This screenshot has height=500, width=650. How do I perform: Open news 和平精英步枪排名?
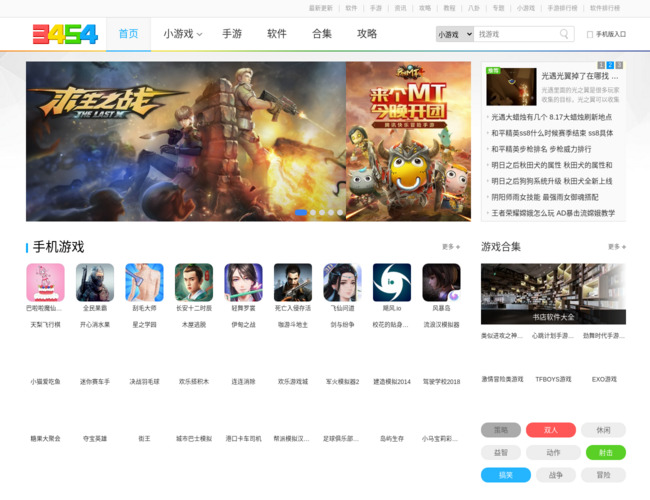click(x=541, y=149)
